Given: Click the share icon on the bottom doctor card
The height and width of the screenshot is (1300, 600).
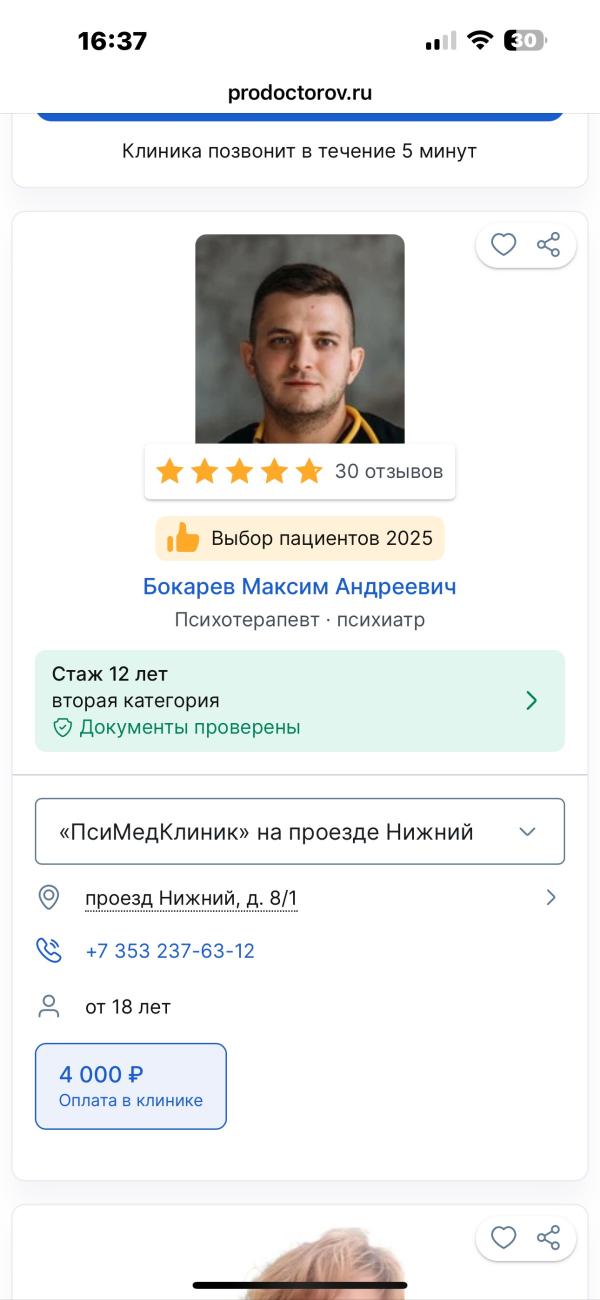Looking at the screenshot, I should coord(548,1239).
